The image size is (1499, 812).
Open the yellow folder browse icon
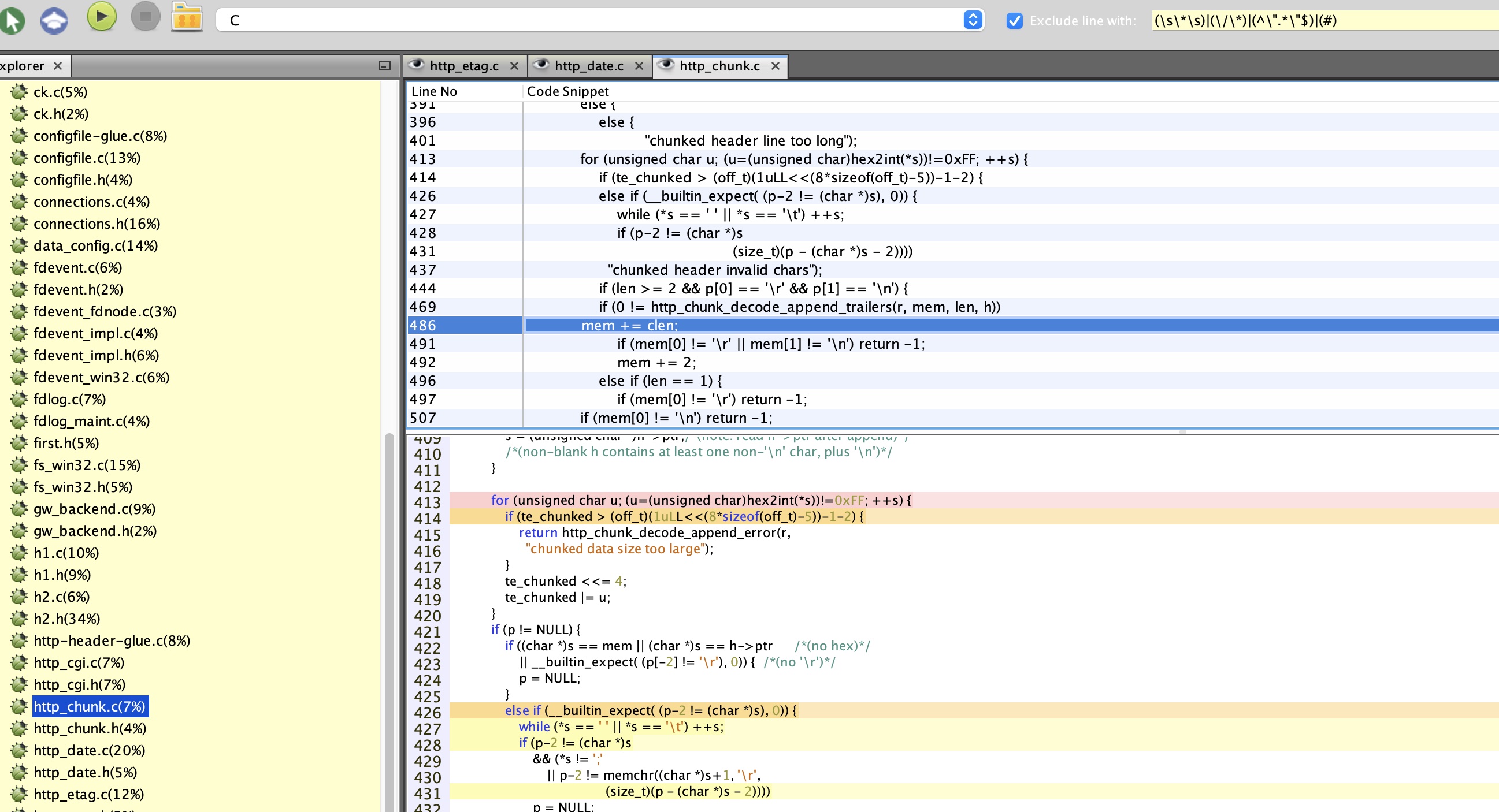(x=187, y=18)
